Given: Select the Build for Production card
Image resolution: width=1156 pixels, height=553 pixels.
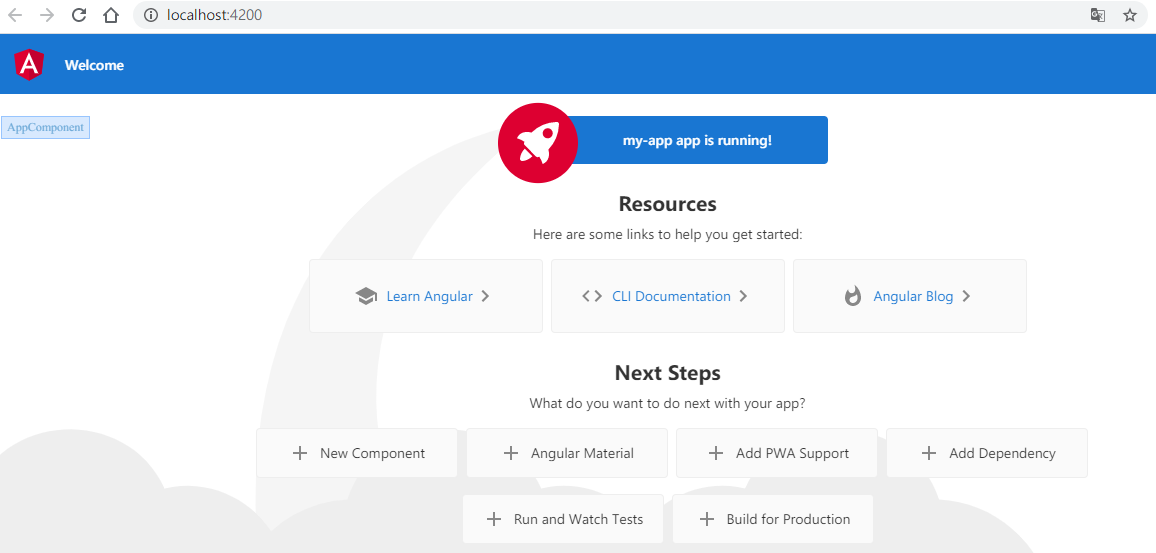Looking at the screenshot, I should click(x=773, y=519).
